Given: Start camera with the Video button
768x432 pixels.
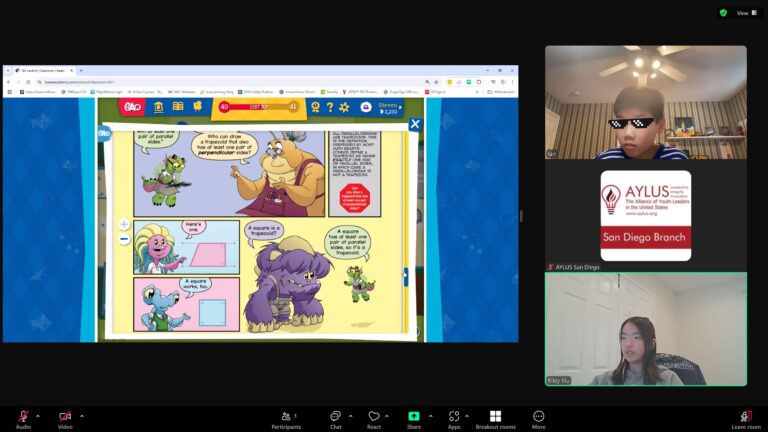Looking at the screenshot, I should 65,419.
